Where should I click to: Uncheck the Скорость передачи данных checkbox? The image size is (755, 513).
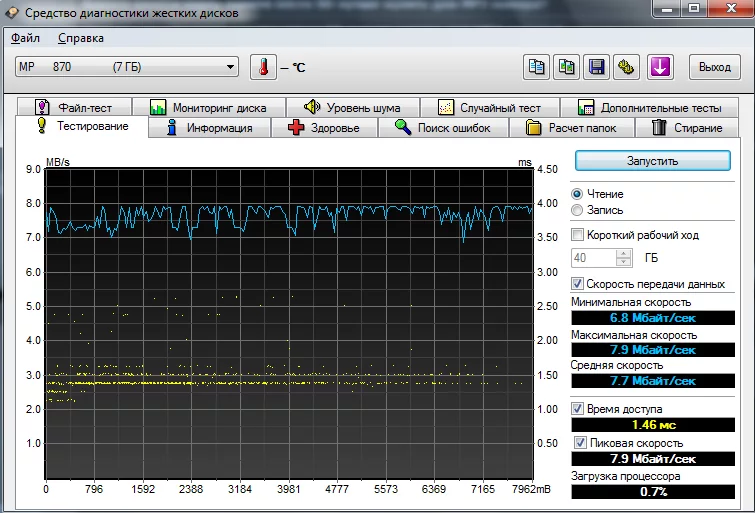pos(577,284)
